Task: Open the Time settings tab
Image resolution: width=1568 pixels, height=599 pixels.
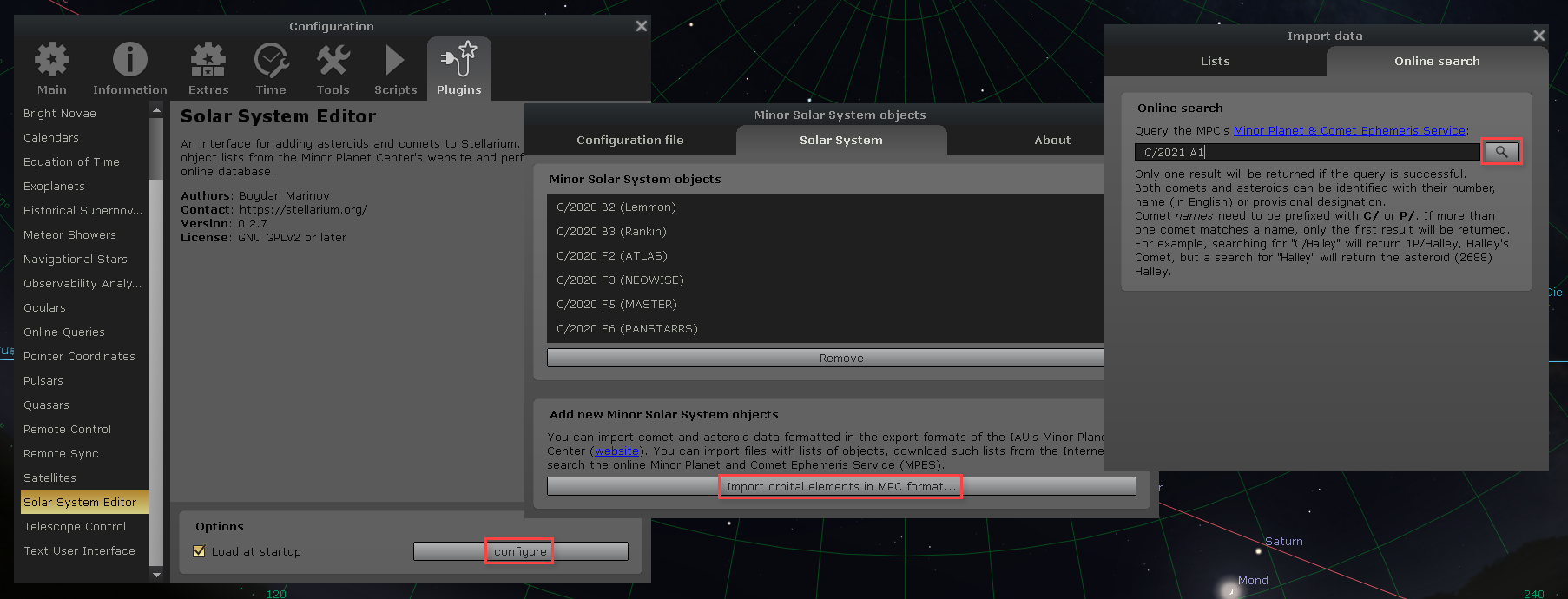Action: coord(271,69)
